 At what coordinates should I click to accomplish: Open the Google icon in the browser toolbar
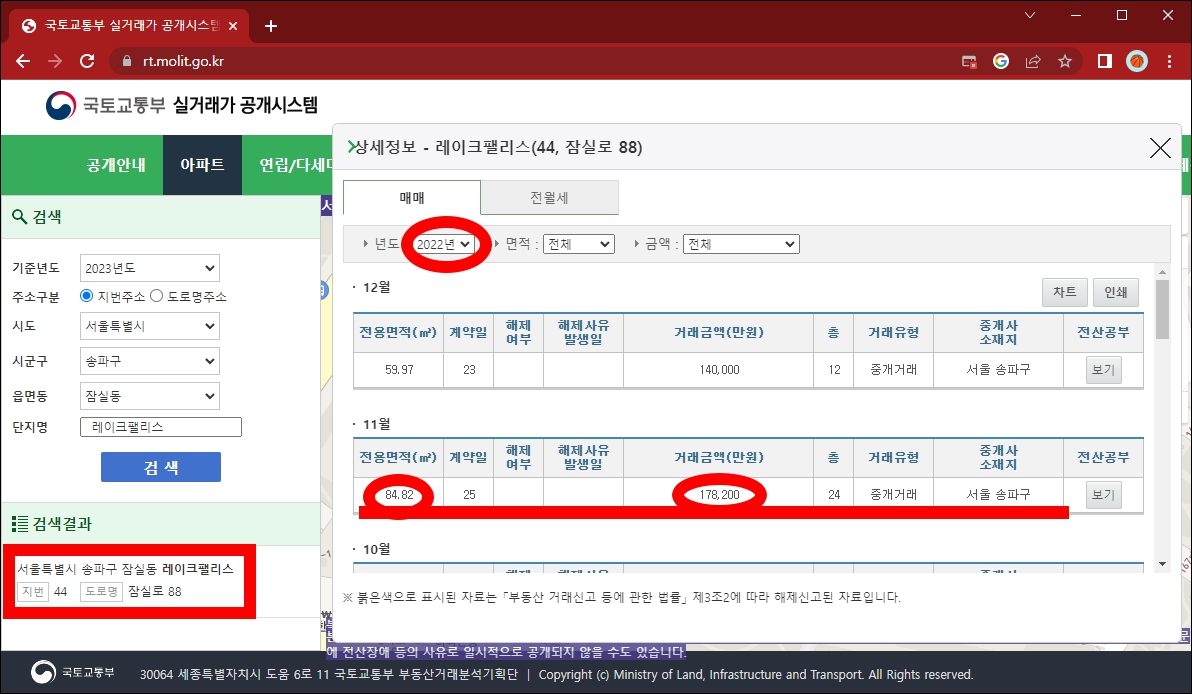[x=1000, y=60]
